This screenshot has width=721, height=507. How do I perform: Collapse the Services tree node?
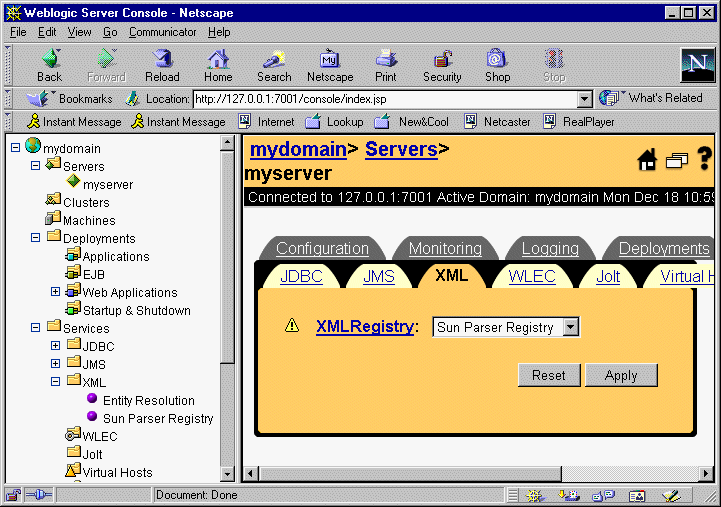coord(35,328)
